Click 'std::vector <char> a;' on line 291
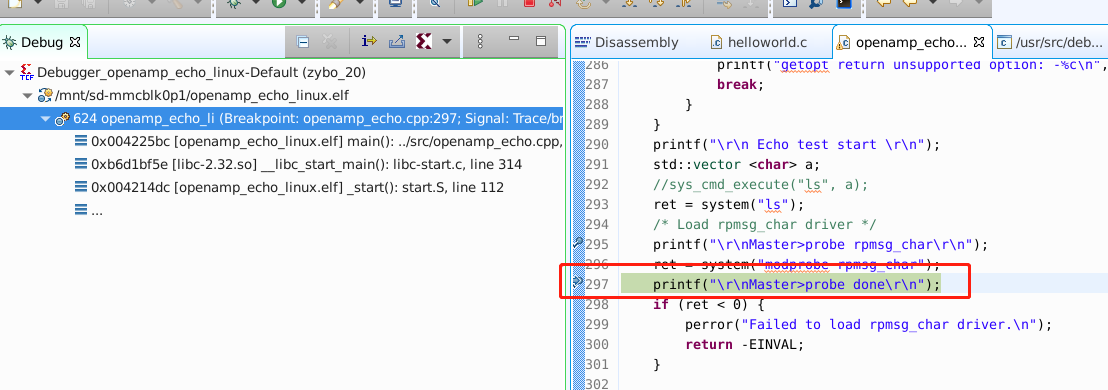 [x=736, y=165]
